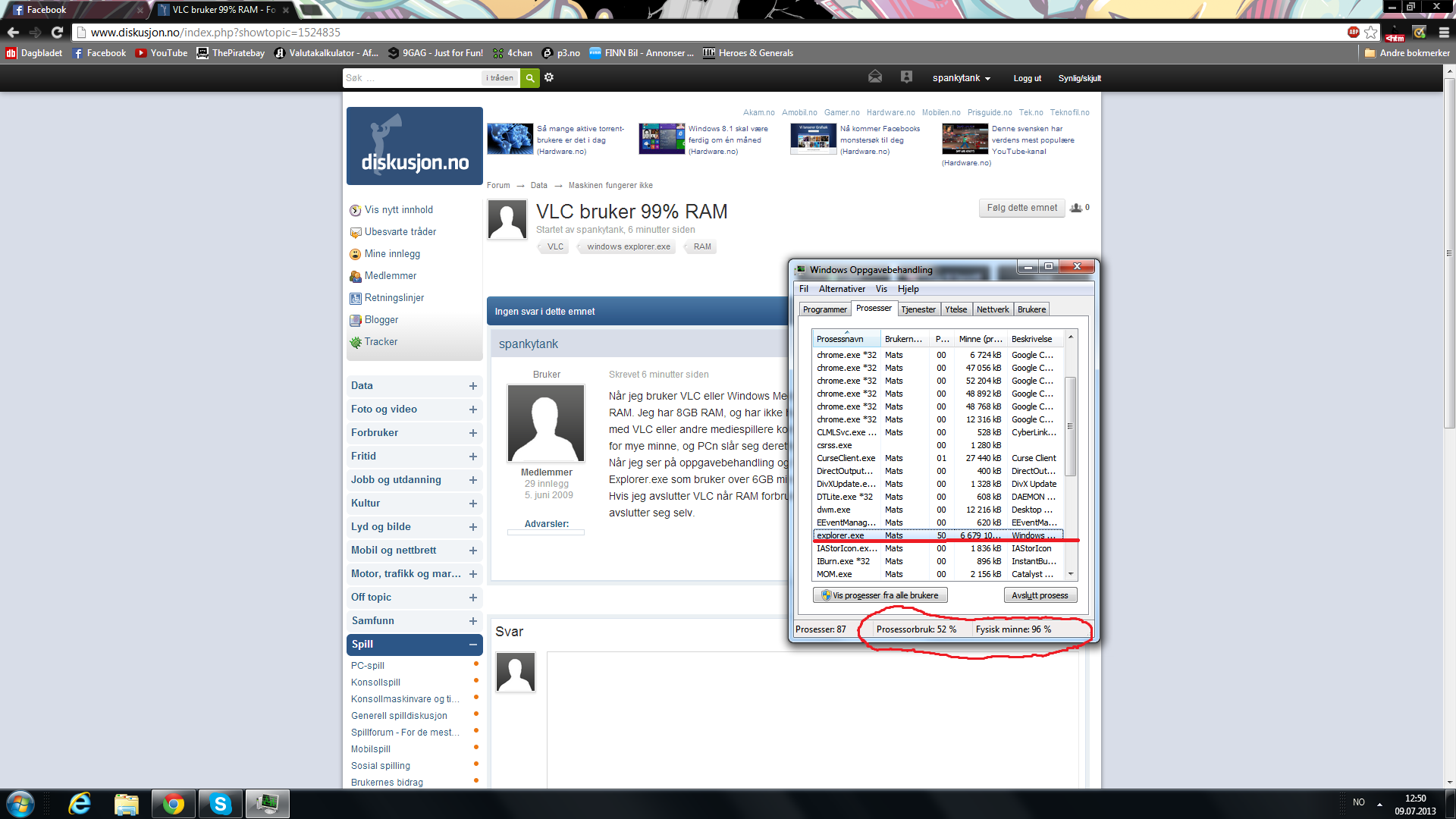Show hidden tray icons arrow
1456x819 pixels.
tap(1379, 804)
